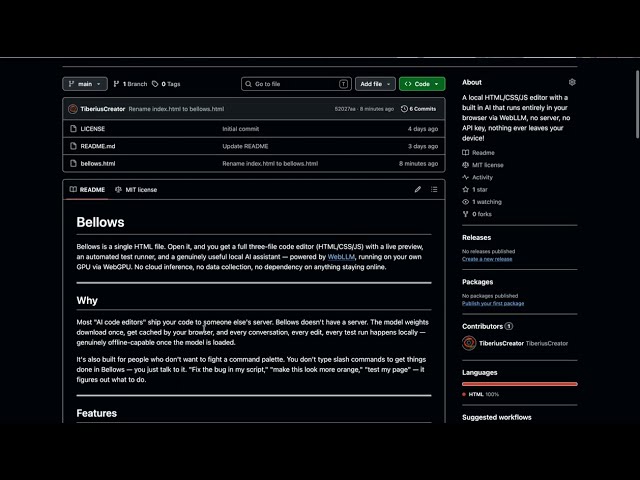The width and height of the screenshot is (640, 480).
Task: Click the star icon beside 1 star
Action: 465,189
